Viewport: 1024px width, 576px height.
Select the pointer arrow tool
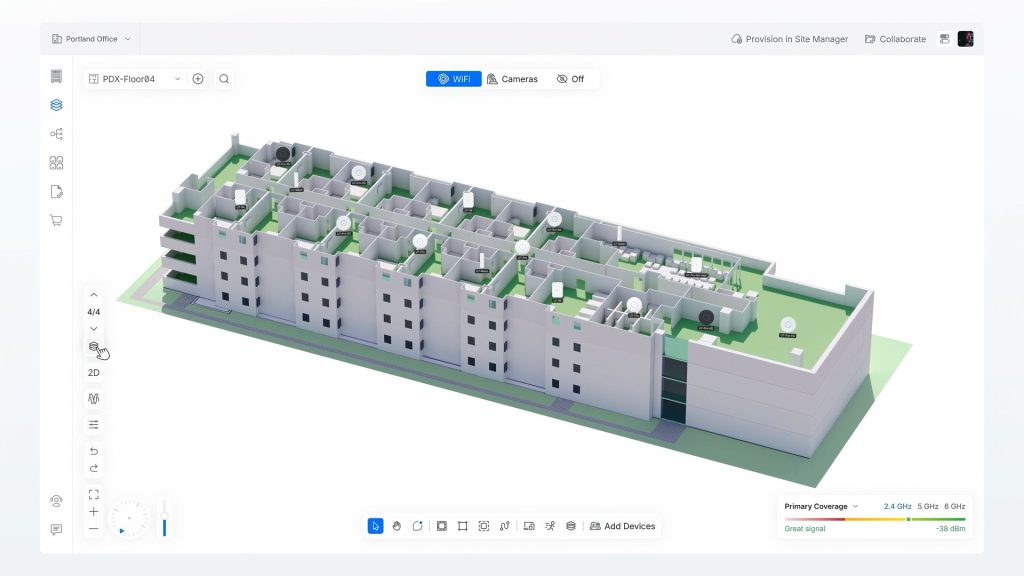click(x=376, y=526)
